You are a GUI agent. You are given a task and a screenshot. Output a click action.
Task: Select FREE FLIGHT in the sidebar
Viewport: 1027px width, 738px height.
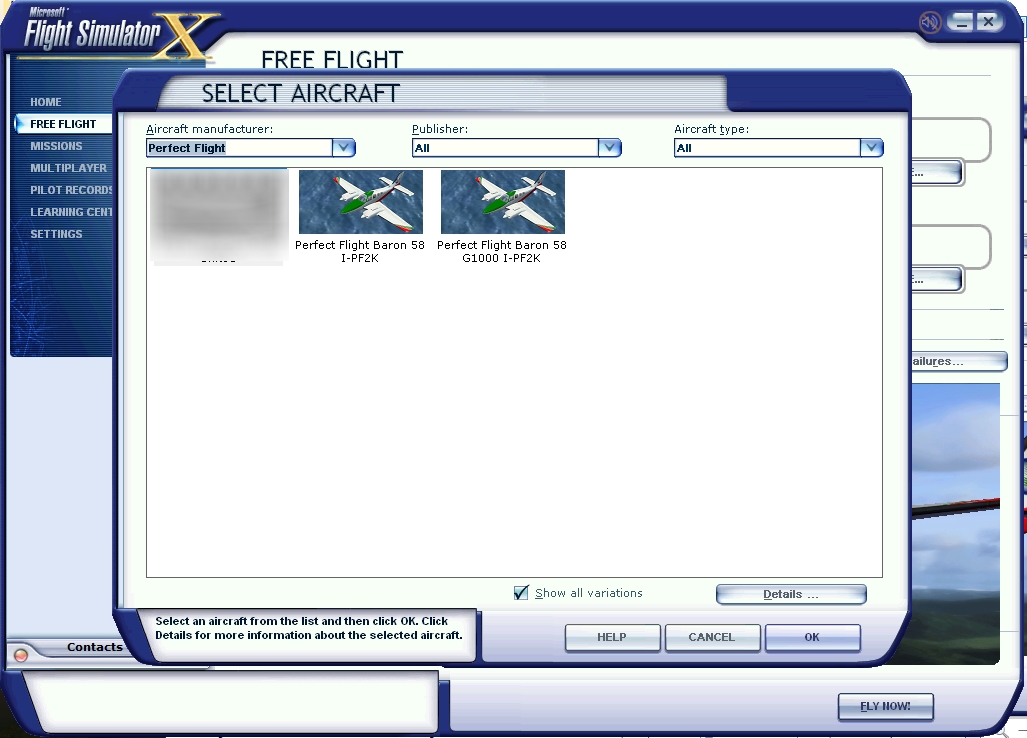click(x=63, y=124)
